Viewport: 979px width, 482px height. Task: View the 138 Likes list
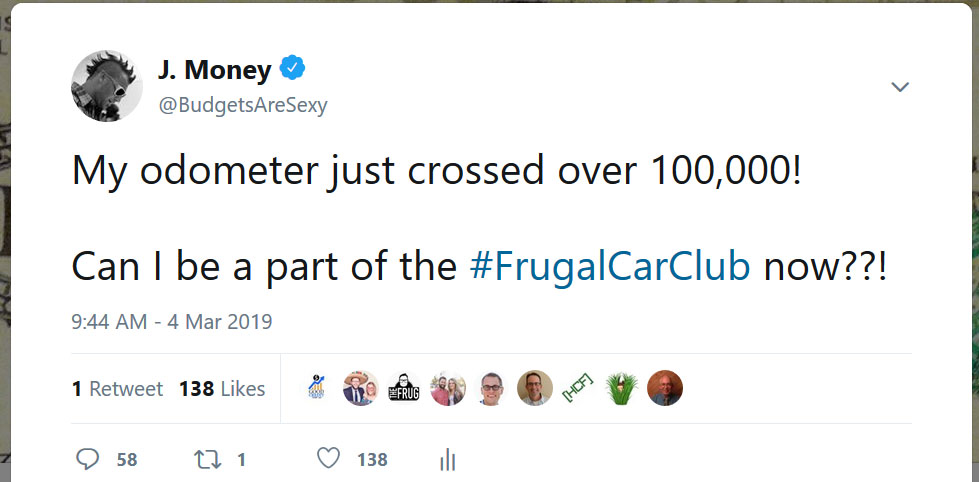[x=222, y=389]
